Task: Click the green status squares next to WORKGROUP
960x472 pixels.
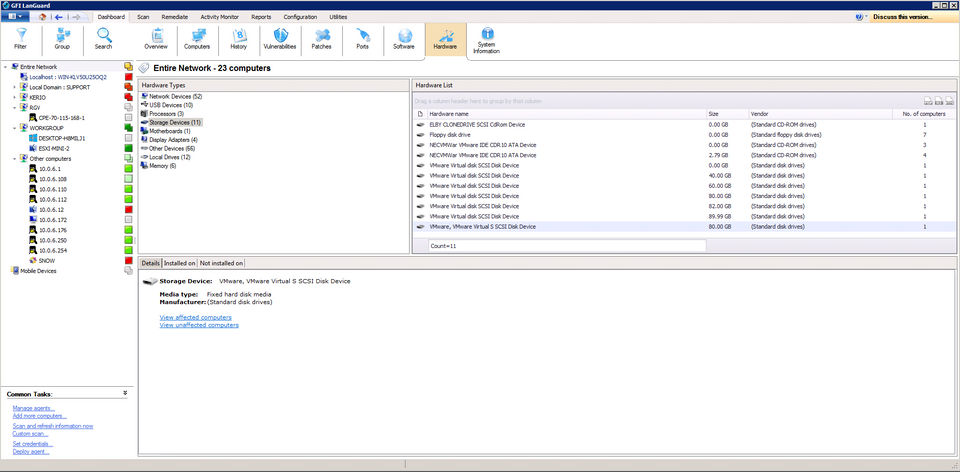Action: pos(129,128)
